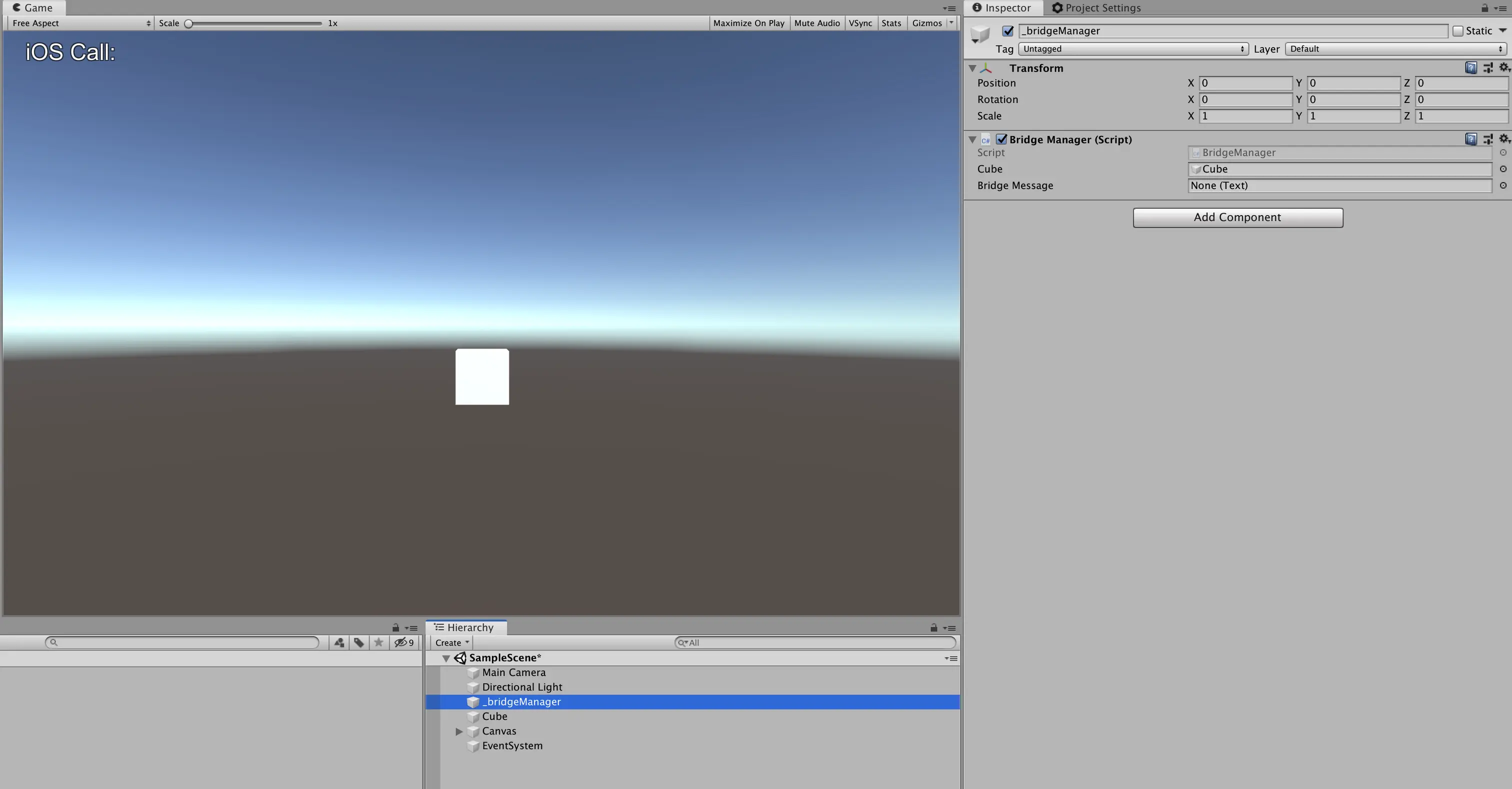The width and height of the screenshot is (1512, 789).
Task: Open the Tag dropdown showing Untagged
Action: coord(1133,48)
